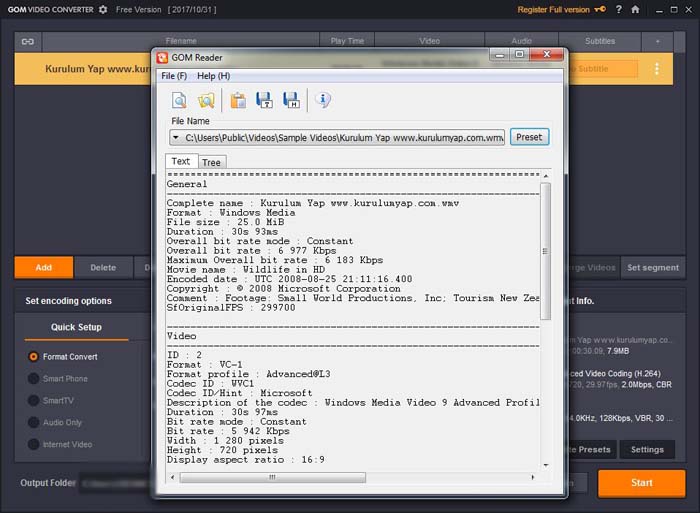Click the Subtitles column header
700x513 pixels.
(600, 41)
